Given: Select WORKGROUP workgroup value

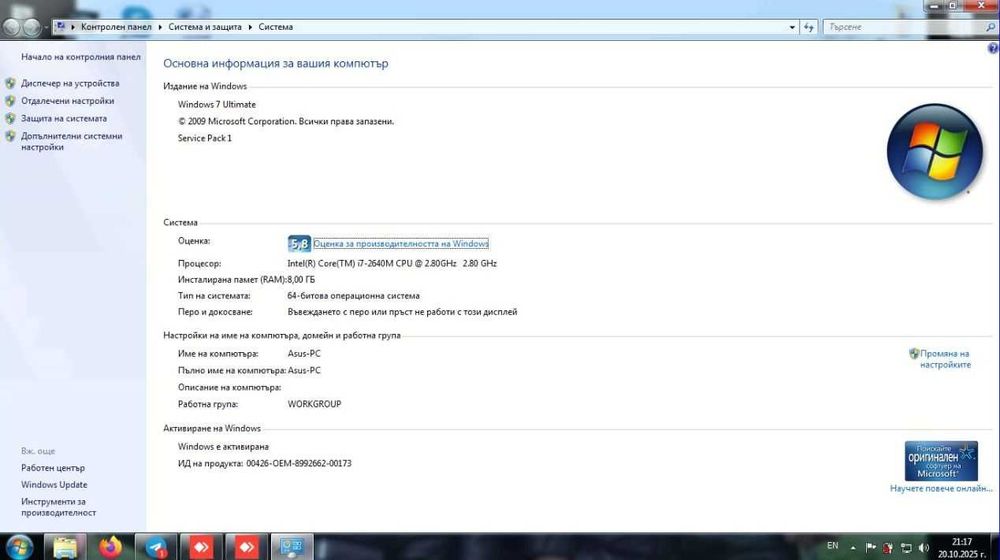Looking at the screenshot, I should (314, 404).
